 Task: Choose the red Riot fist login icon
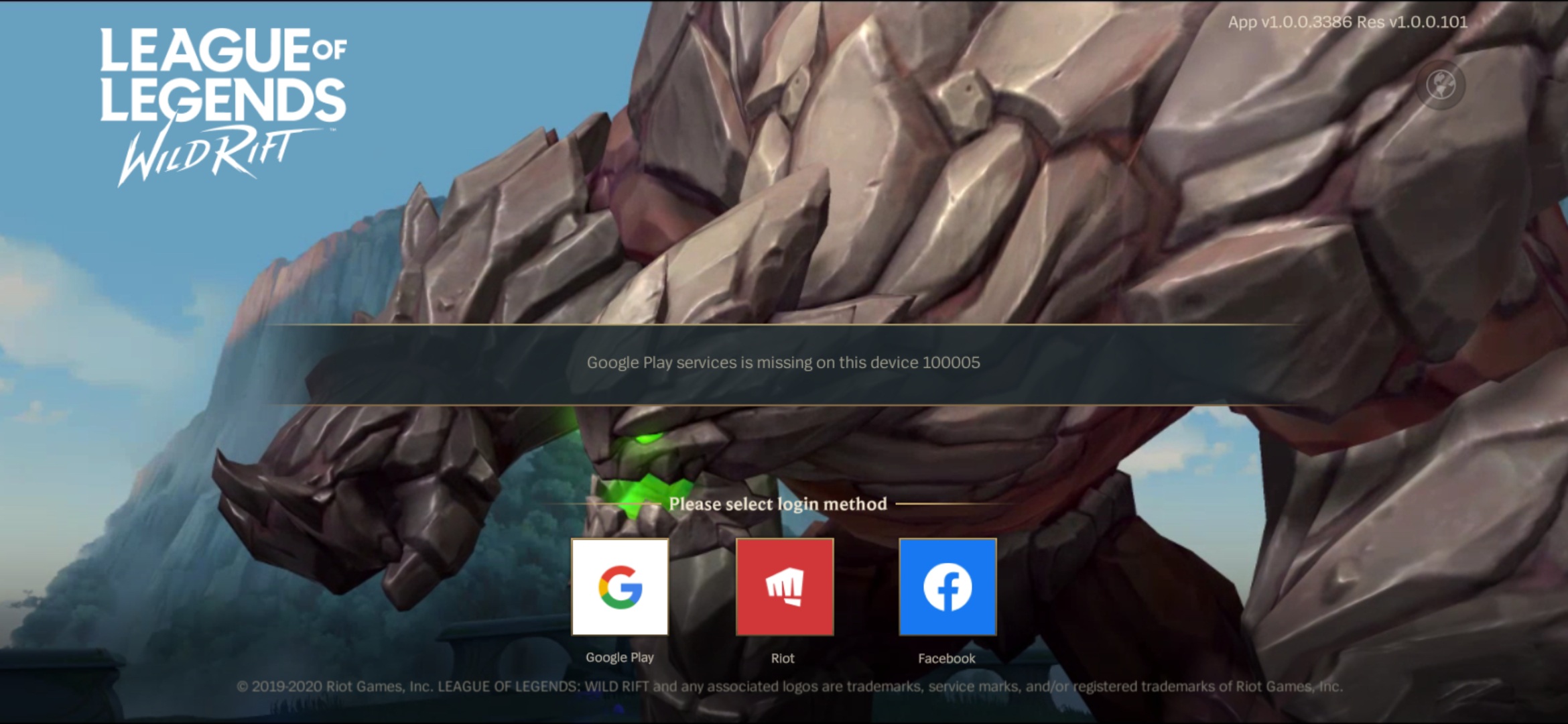(x=785, y=587)
